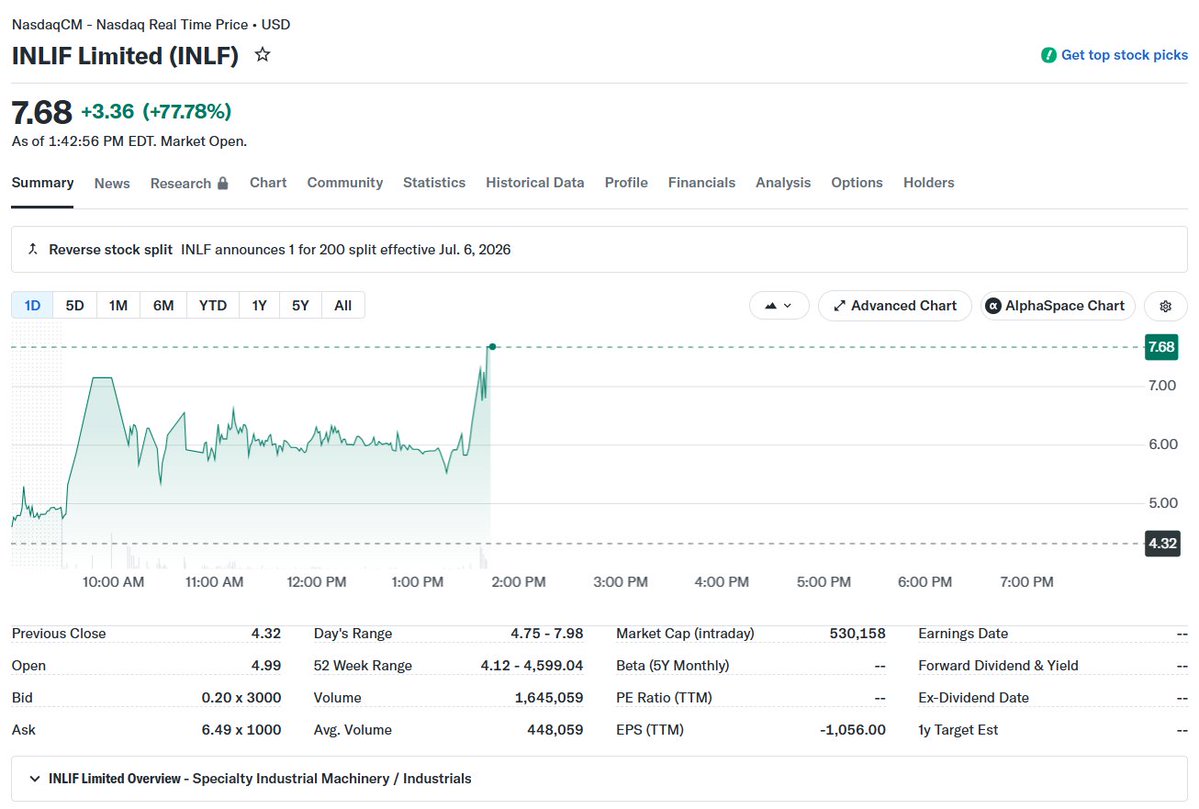Click the PE Ratio (TTM) label

(x=664, y=697)
